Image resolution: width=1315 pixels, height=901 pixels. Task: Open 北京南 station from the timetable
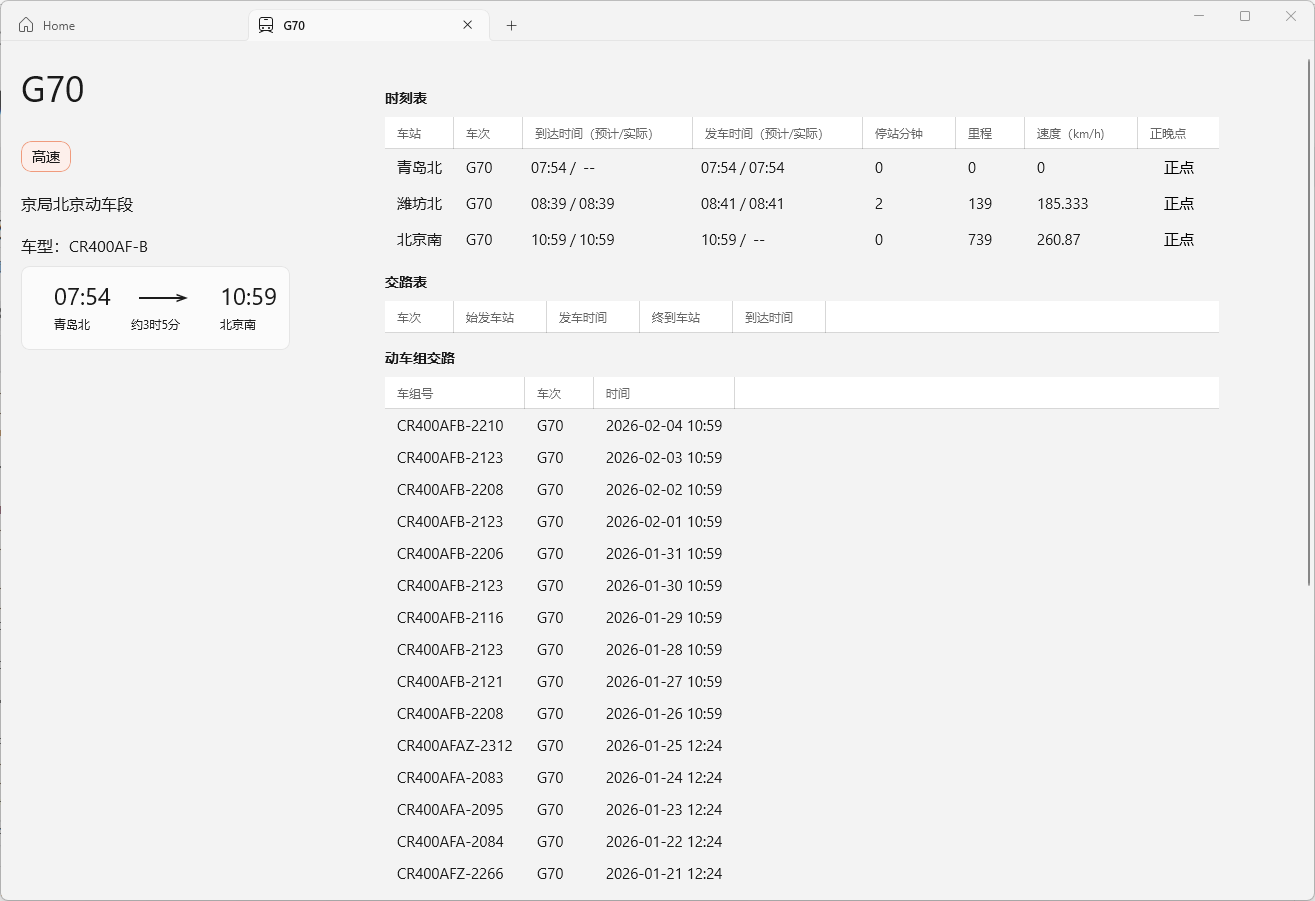click(x=418, y=239)
